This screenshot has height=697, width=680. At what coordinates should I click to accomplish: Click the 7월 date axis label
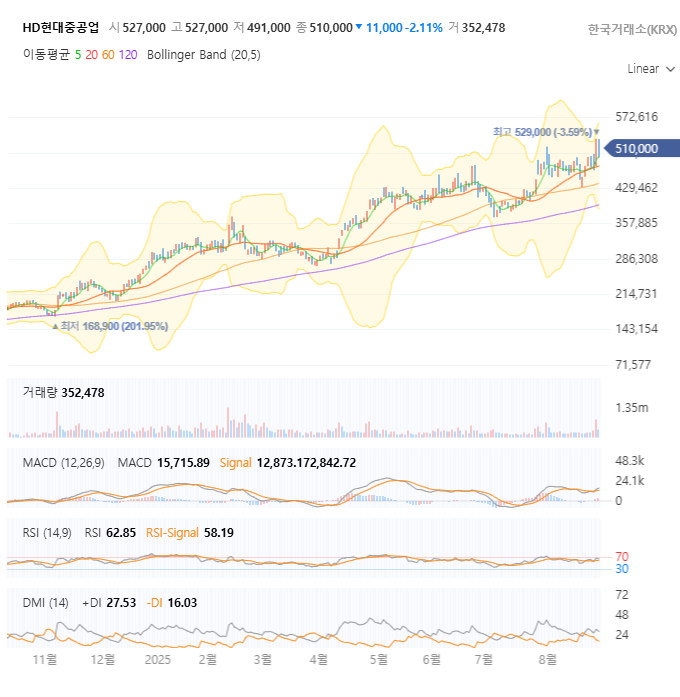484,659
